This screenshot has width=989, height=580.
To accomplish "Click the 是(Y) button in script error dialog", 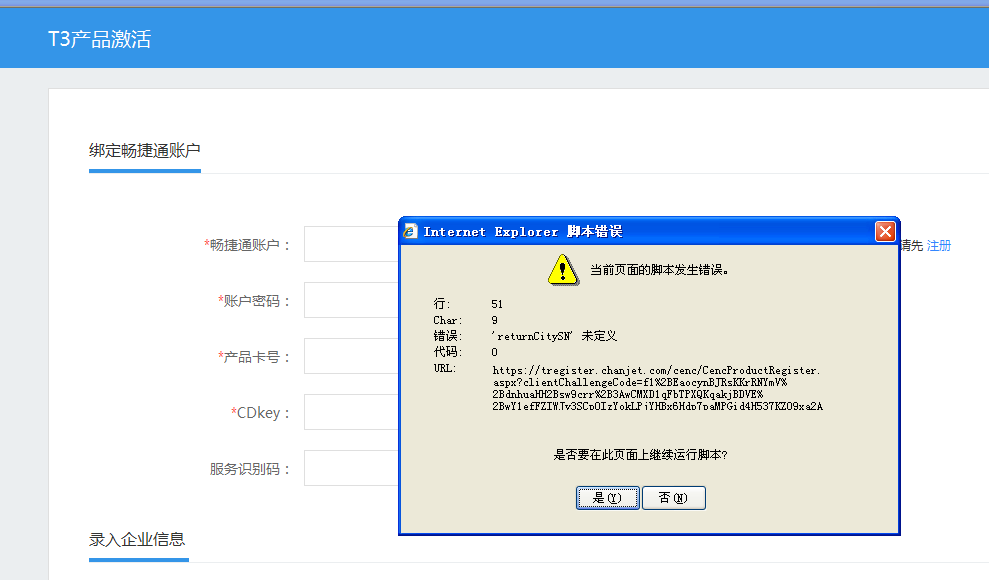I will coord(607,498).
